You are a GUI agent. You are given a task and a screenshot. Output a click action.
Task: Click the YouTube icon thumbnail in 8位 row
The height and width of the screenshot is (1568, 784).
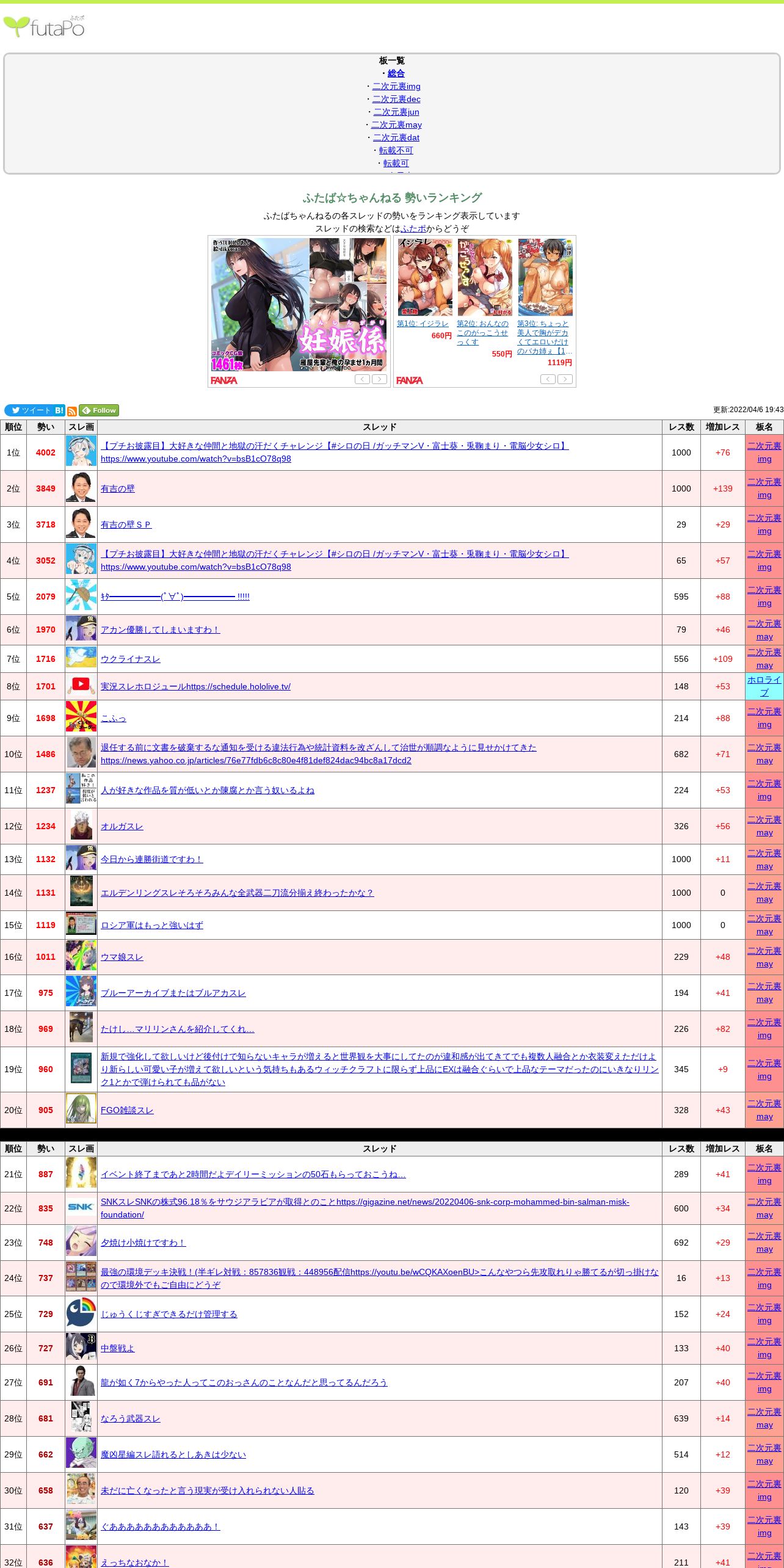tap(81, 686)
